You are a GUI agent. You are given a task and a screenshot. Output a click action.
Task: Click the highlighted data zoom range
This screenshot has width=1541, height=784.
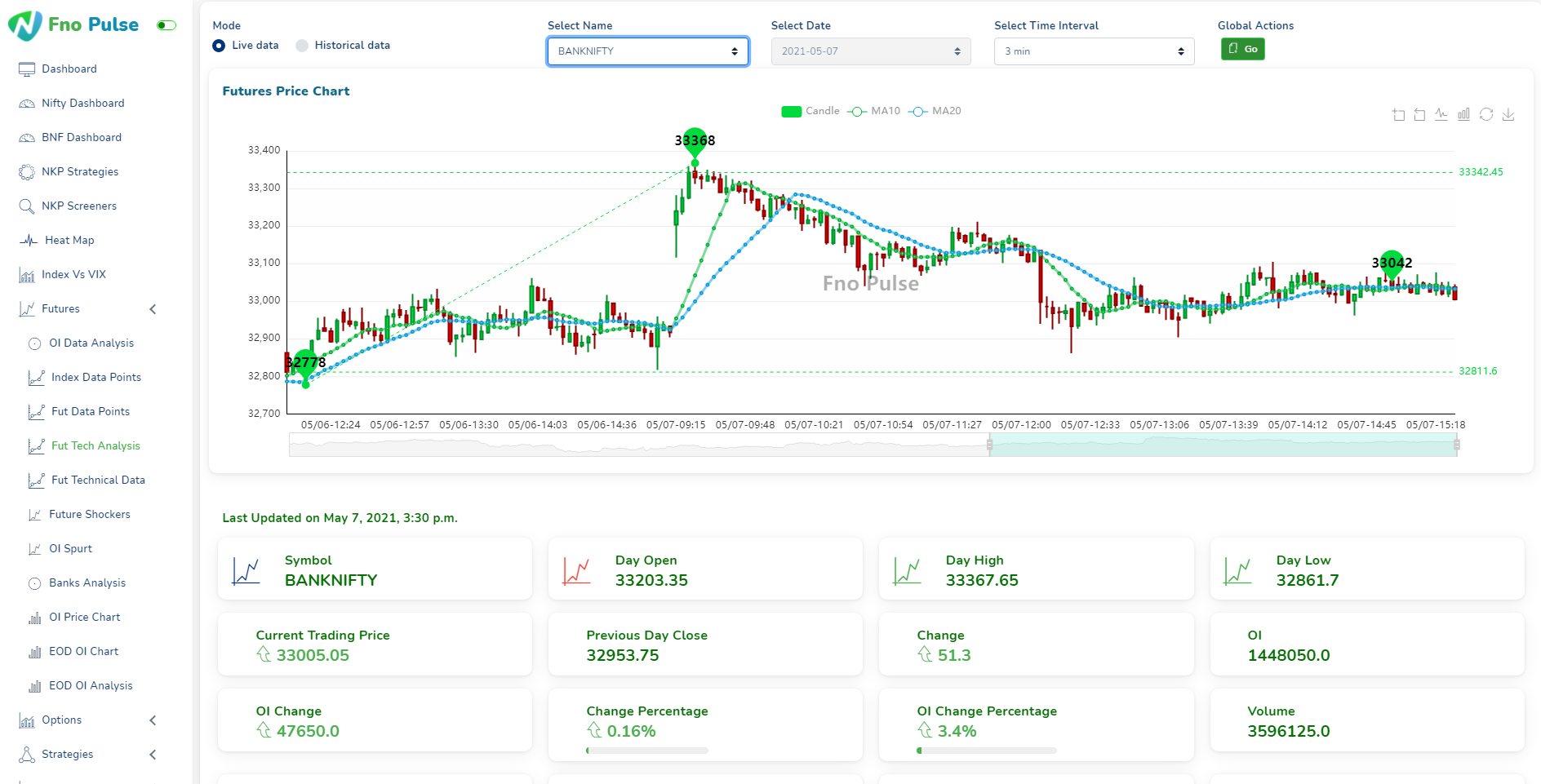1223,445
